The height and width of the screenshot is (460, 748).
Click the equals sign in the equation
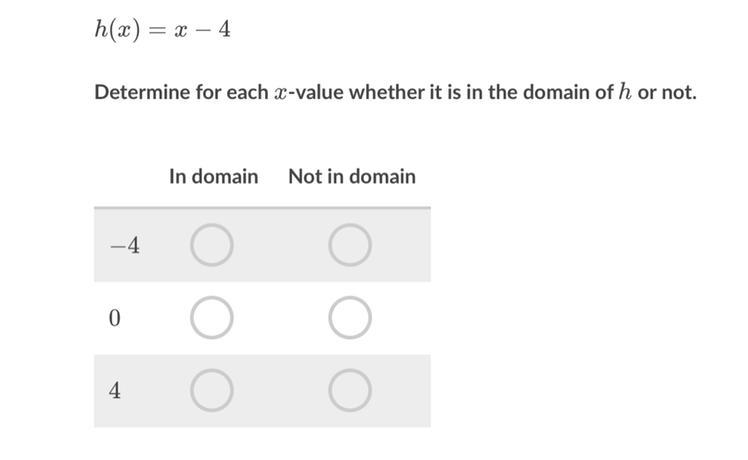156,31
